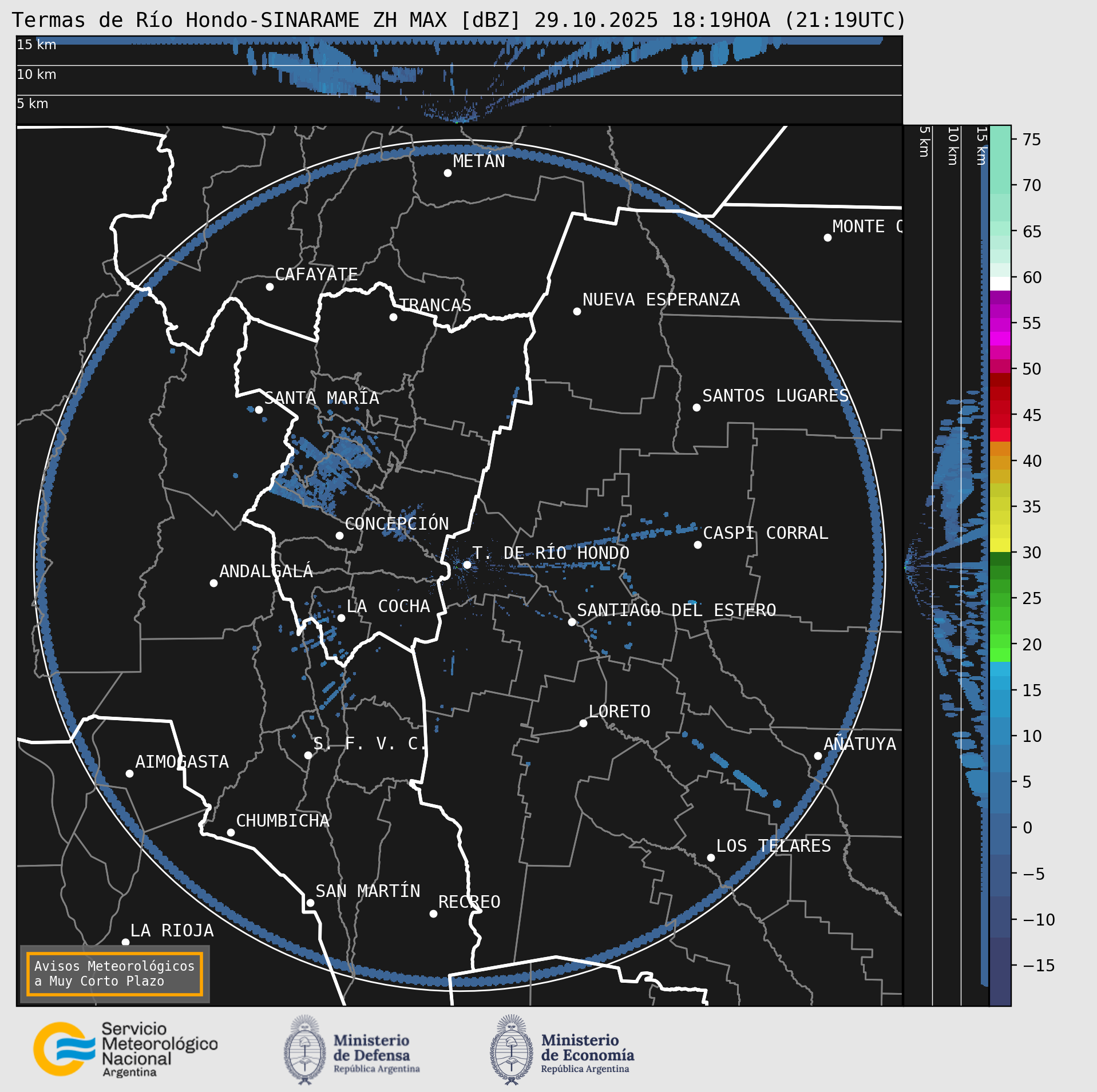Click the "SANTA MARÍA" map label
Screen dimensions: 1097x1092
tap(322, 398)
